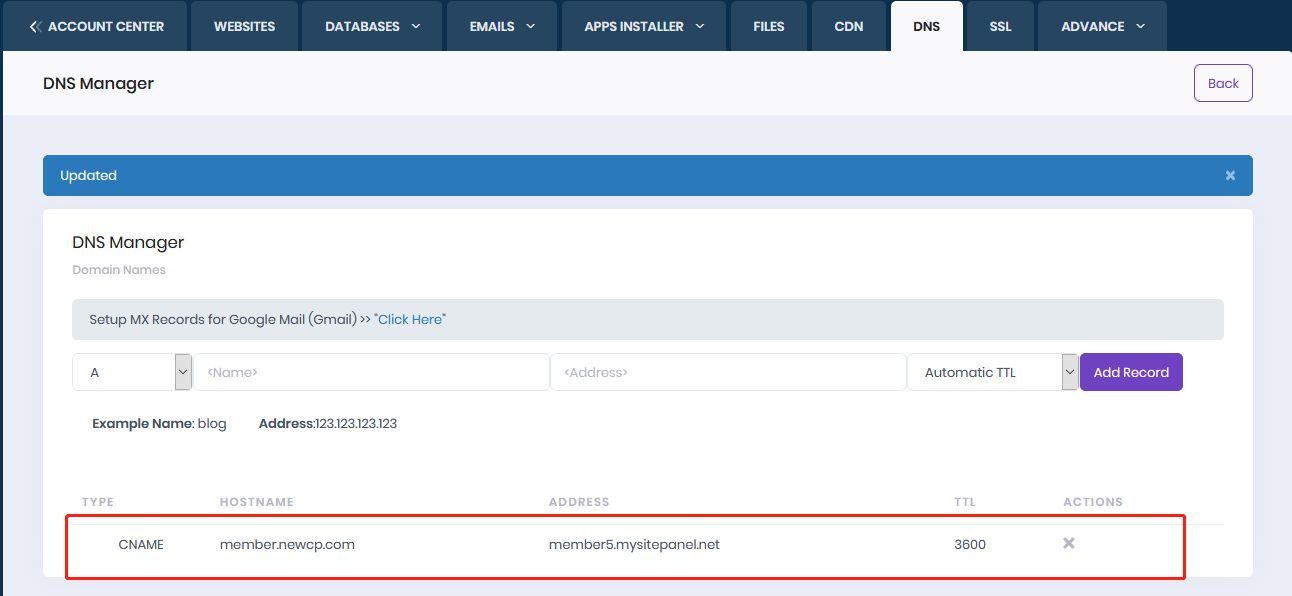Viewport: 1292px width, 596px height.
Task: Dismiss the Updated notification banner
Action: point(1230,175)
